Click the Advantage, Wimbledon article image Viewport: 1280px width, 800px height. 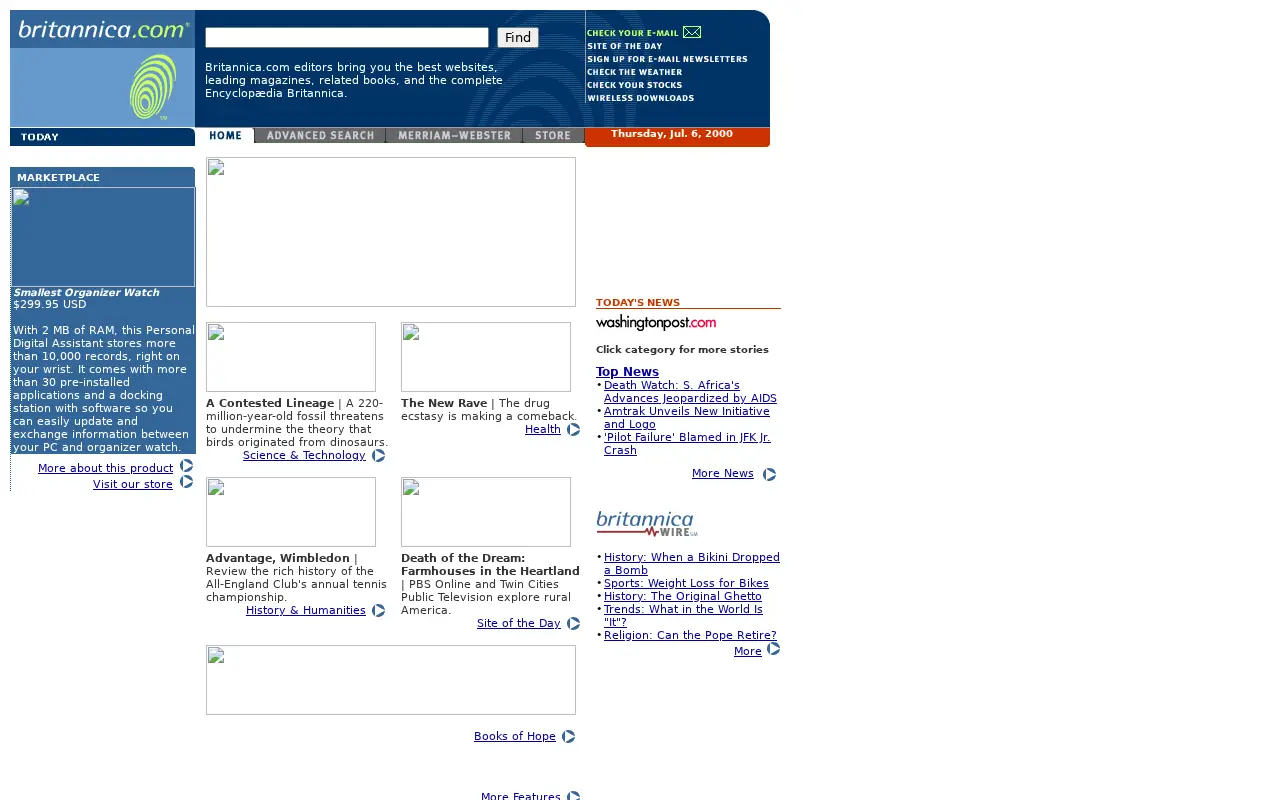click(291, 512)
